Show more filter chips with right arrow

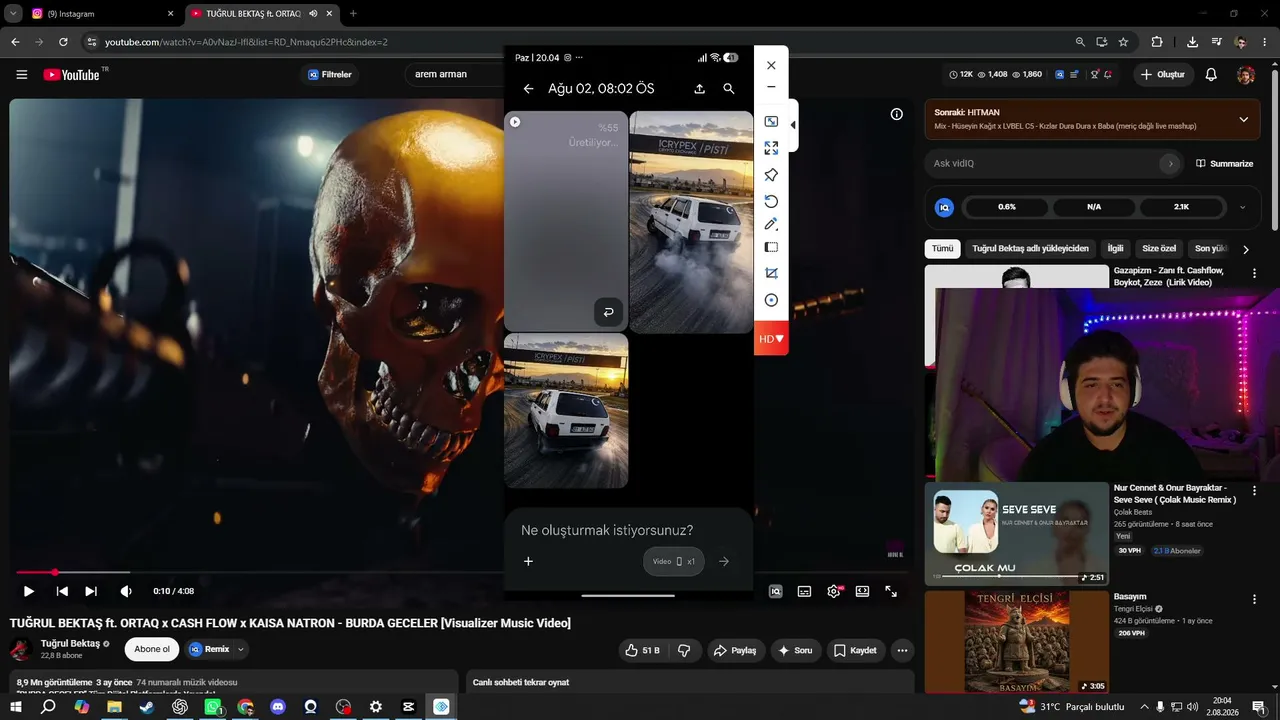pos(1245,249)
